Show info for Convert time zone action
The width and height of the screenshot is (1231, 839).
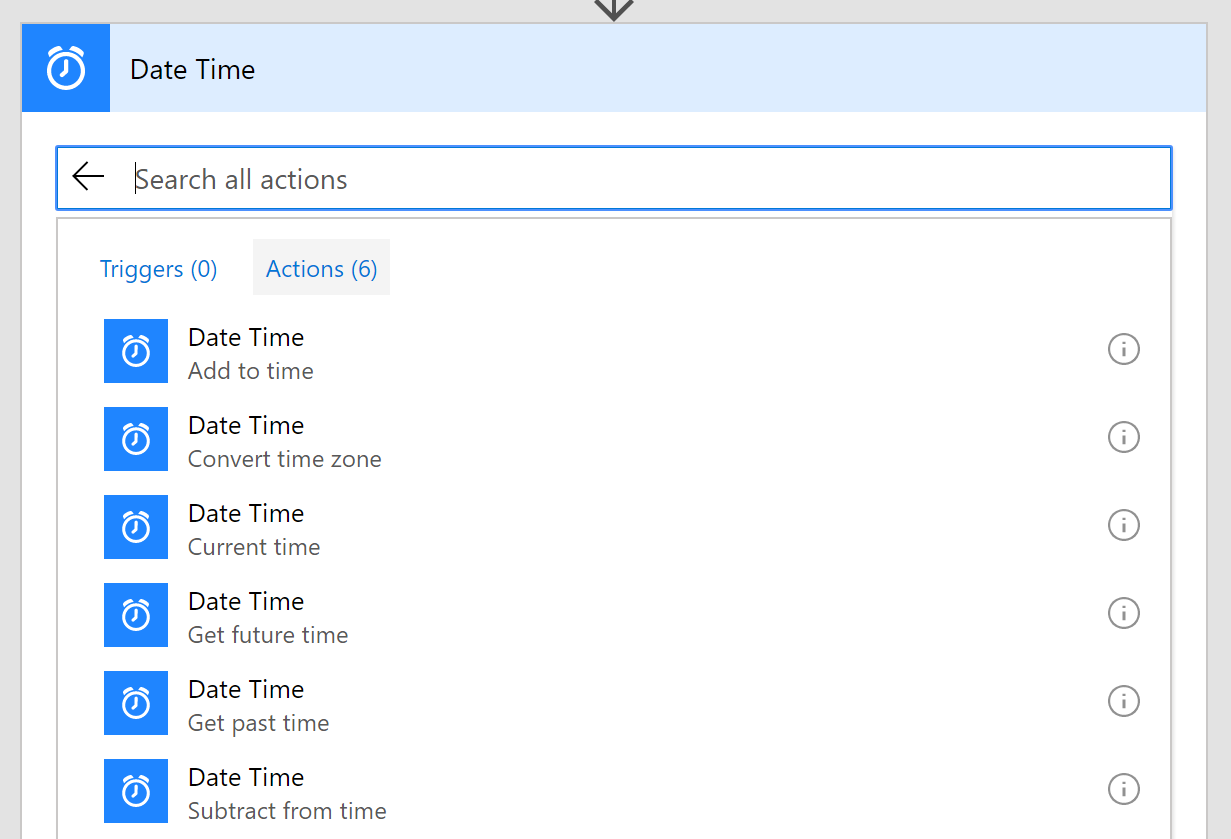click(1124, 437)
